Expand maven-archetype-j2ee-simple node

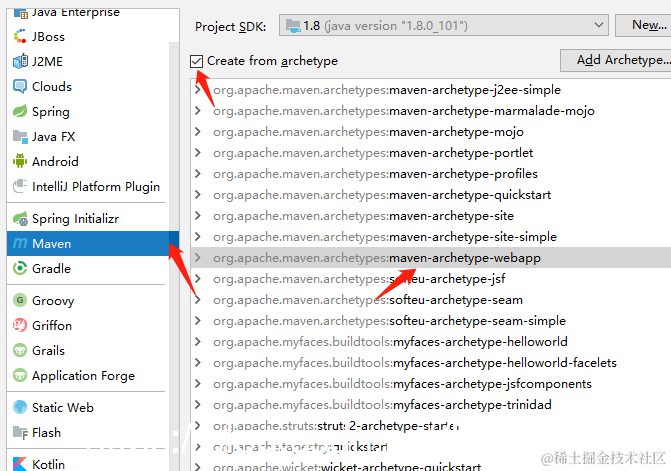pyautogui.click(x=198, y=90)
